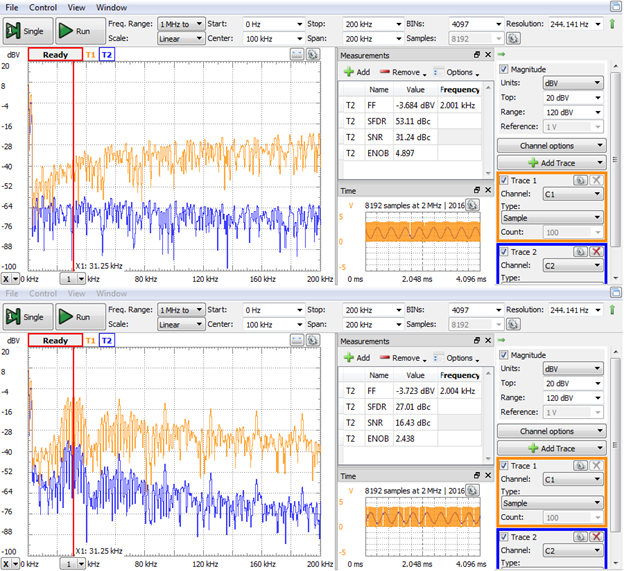Viewport: 624px width, 571px height.
Task: Click Channel options button in bottom window
Action: coord(552,431)
